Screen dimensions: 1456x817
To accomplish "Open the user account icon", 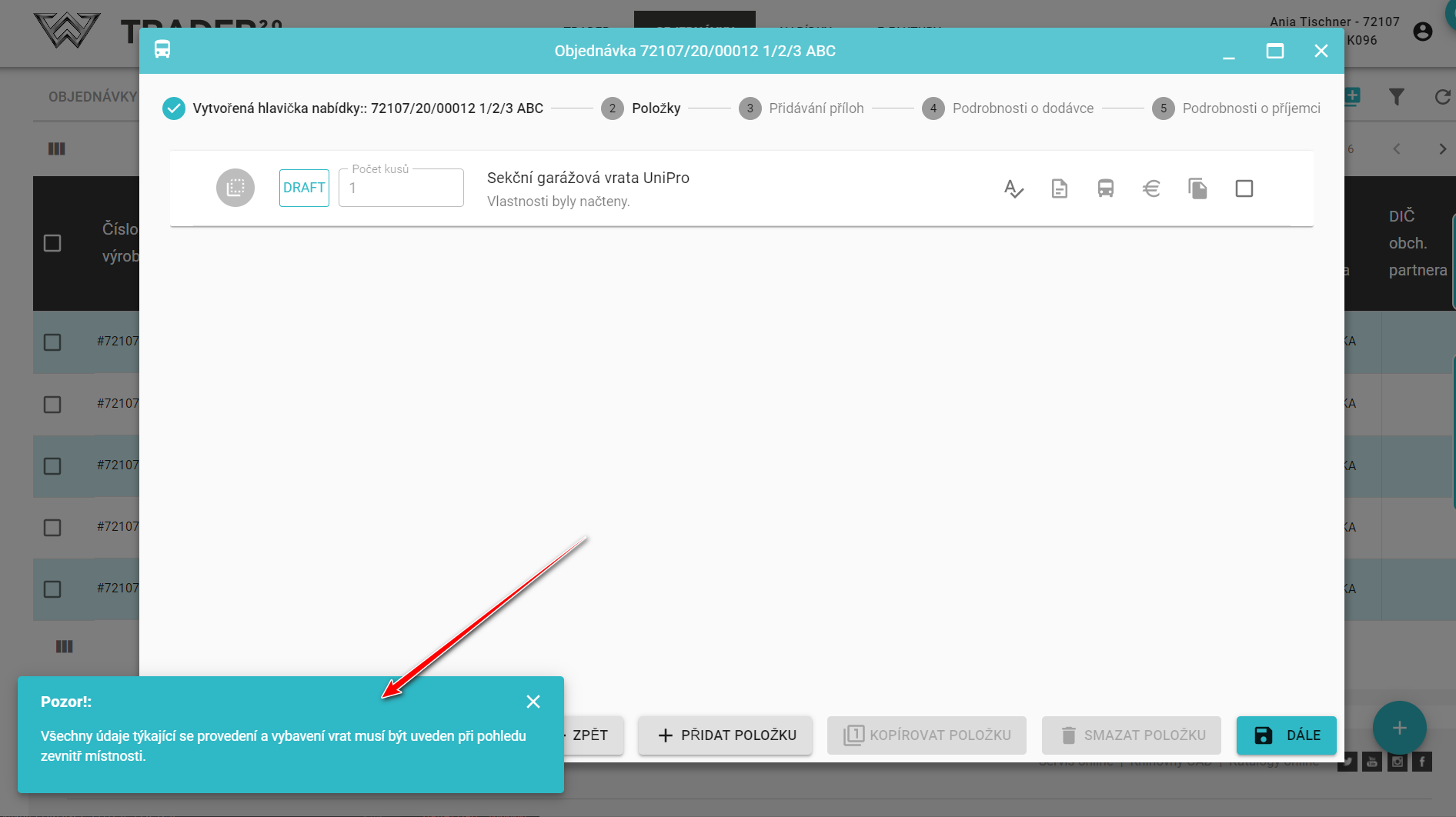I will (x=1423, y=32).
